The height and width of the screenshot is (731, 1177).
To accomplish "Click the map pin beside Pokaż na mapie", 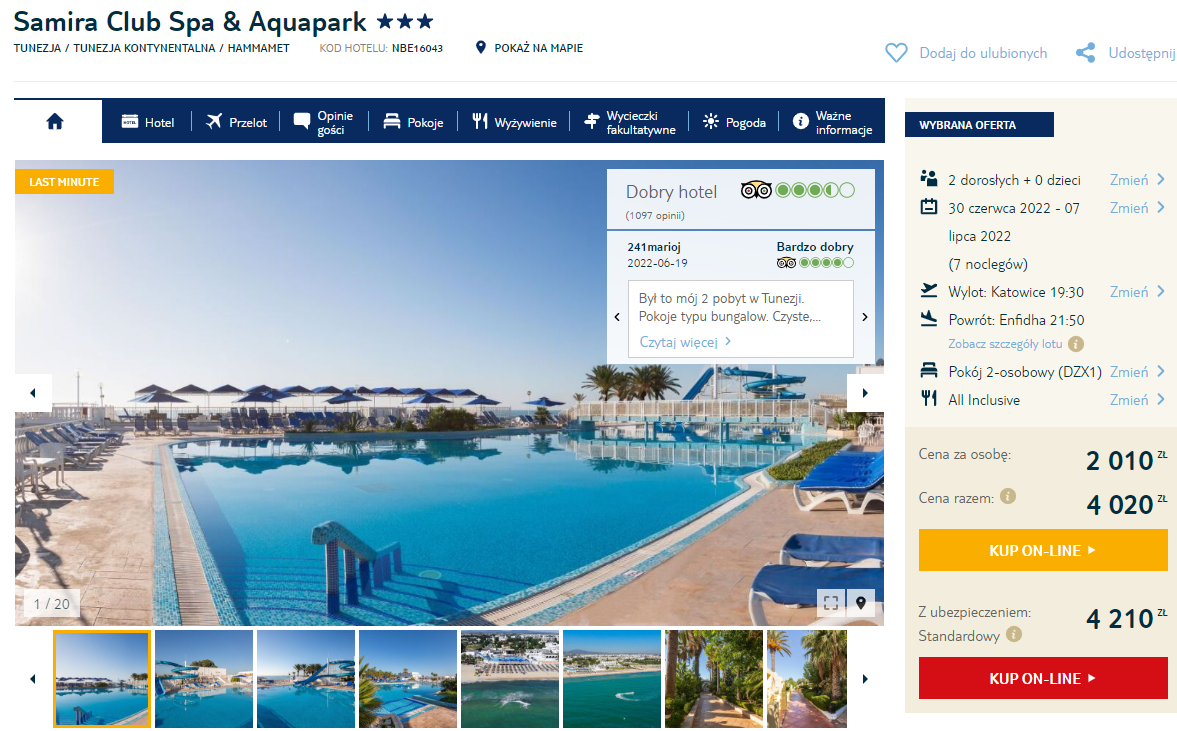I will tap(481, 47).
